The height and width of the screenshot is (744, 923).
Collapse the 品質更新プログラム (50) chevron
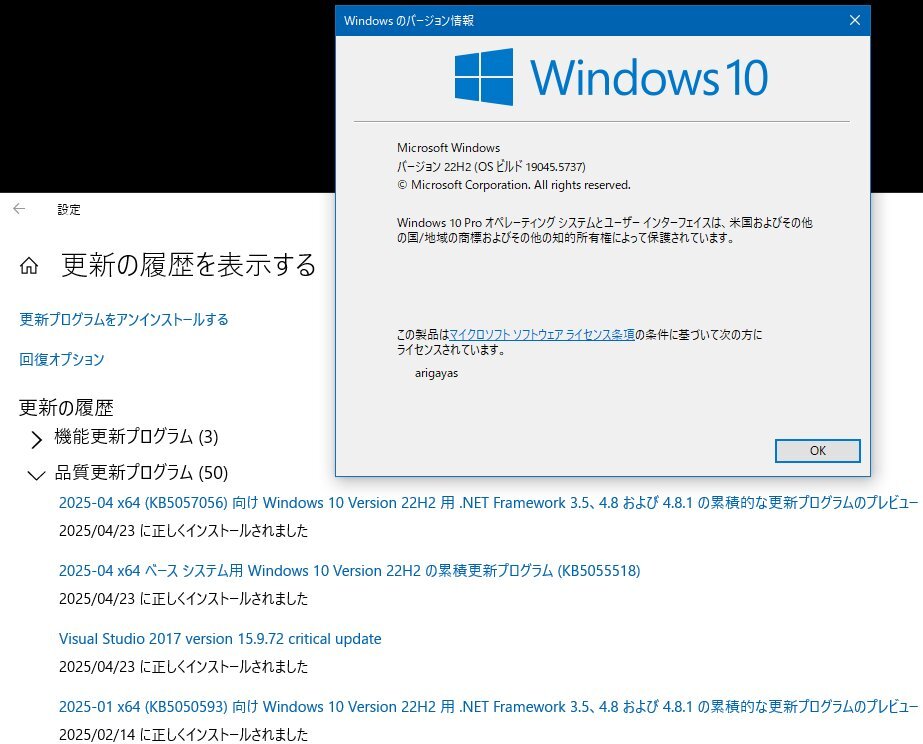pos(36,474)
